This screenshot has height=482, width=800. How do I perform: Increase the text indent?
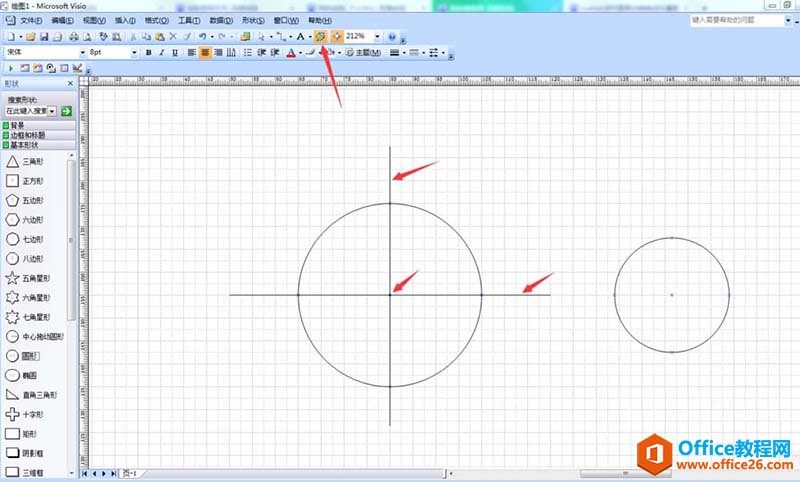tap(275, 53)
